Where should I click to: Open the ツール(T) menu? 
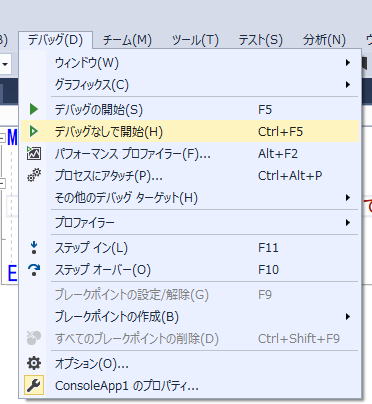[x=195, y=40]
